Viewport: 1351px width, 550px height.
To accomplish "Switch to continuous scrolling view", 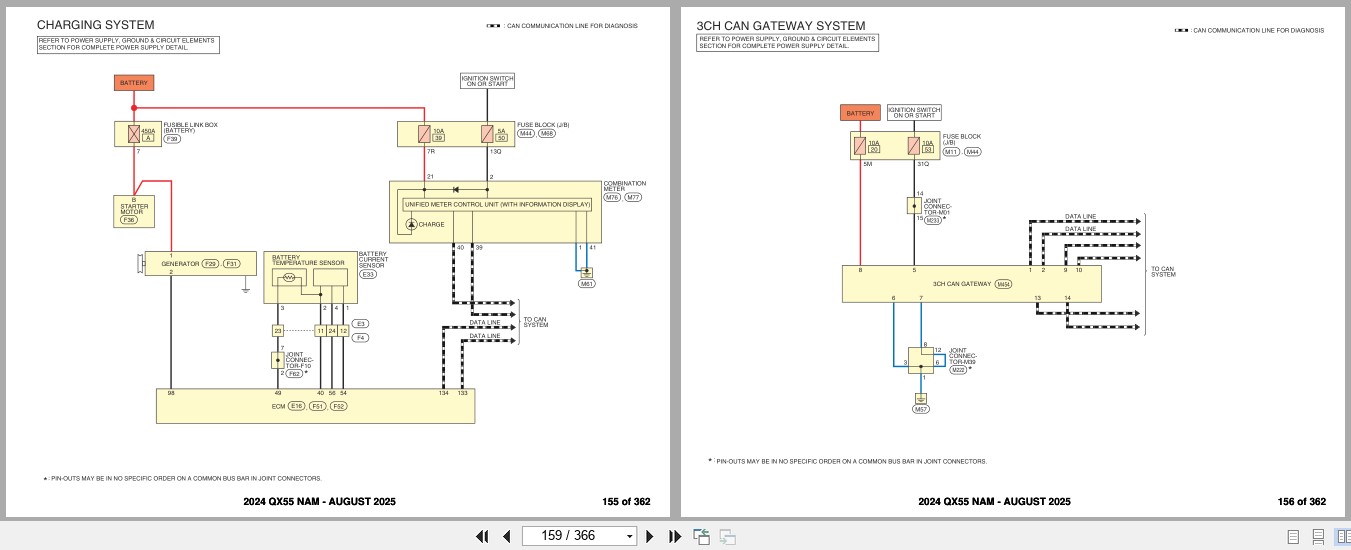I will pyautogui.click(x=1318, y=537).
